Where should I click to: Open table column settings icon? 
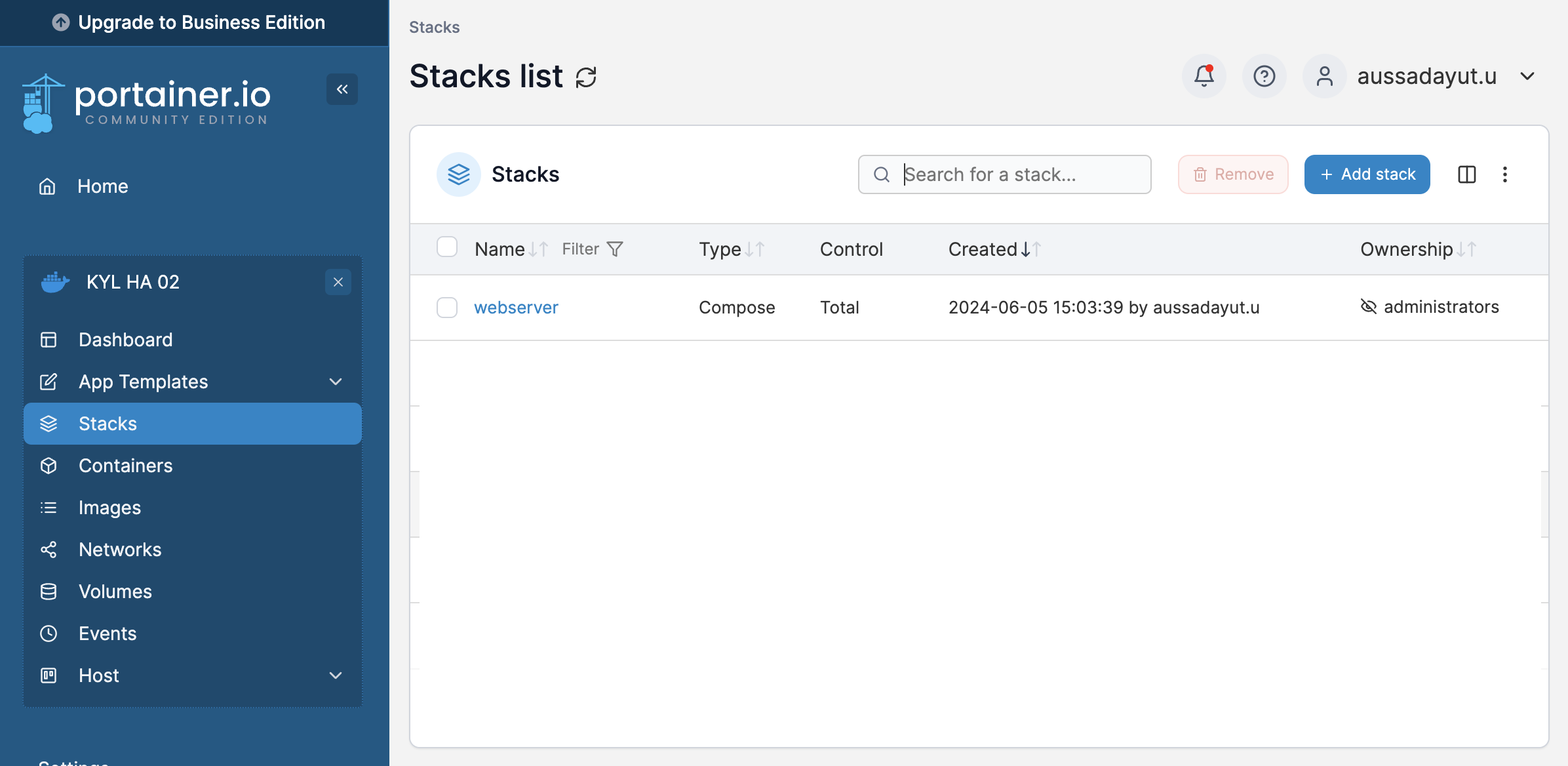point(1466,174)
